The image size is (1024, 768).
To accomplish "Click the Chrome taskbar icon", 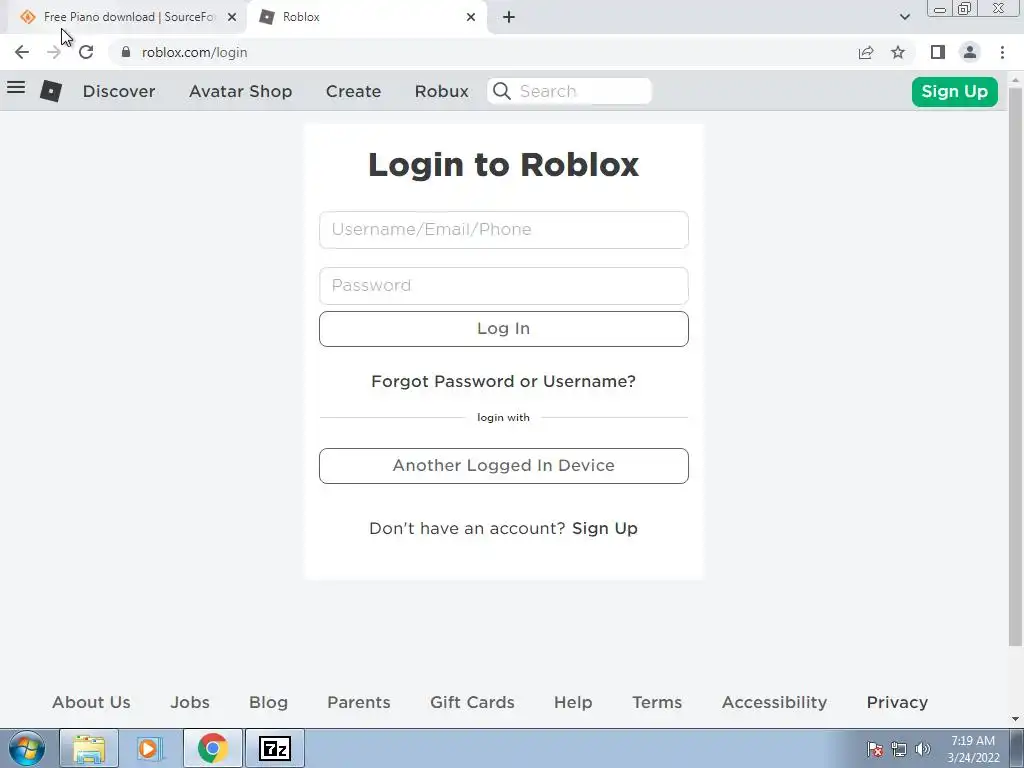I will click(213, 748).
